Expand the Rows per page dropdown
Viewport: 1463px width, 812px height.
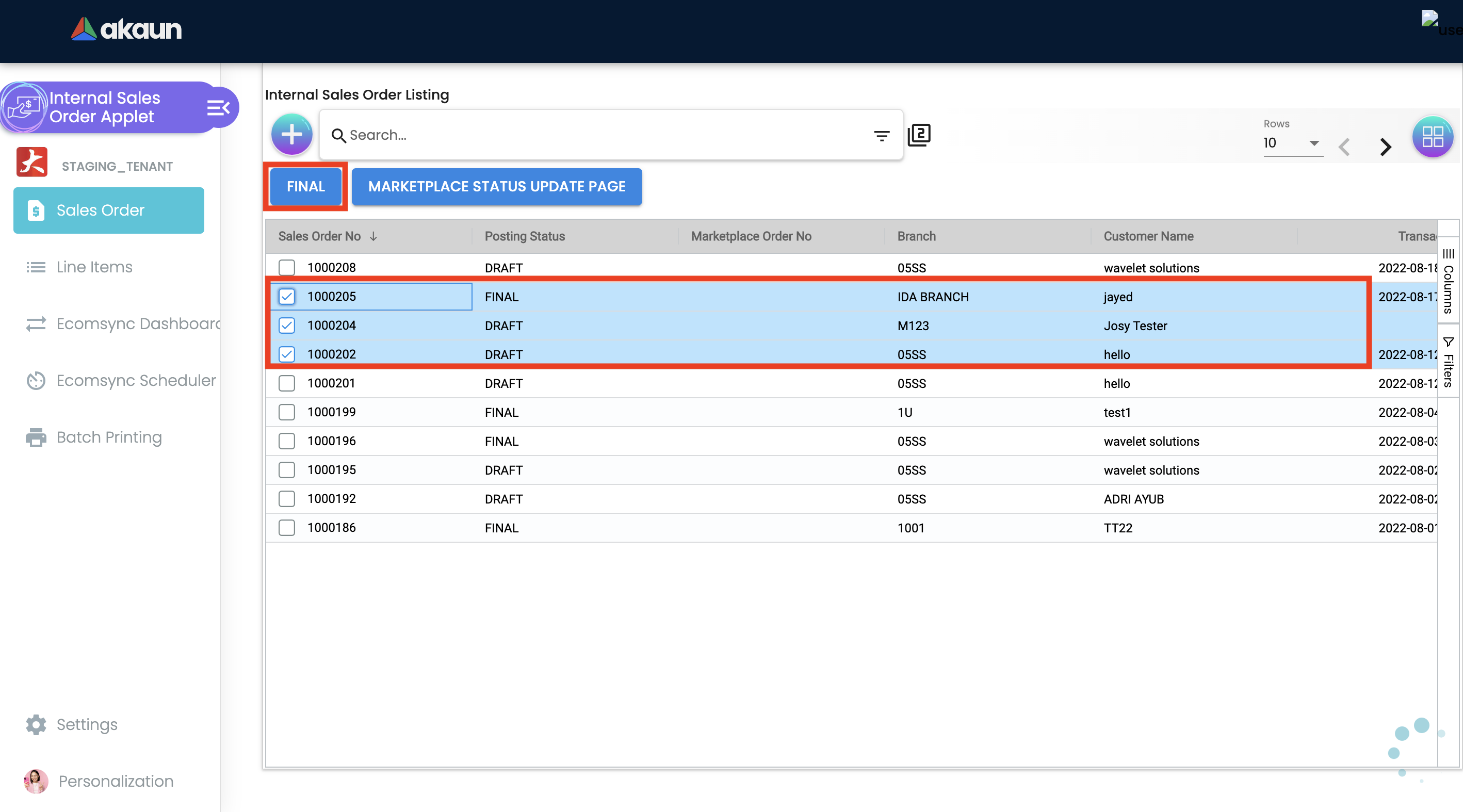pyautogui.click(x=1292, y=143)
